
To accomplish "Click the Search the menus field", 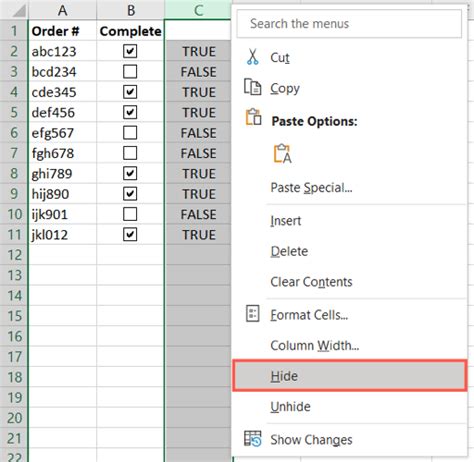I will [x=349, y=24].
